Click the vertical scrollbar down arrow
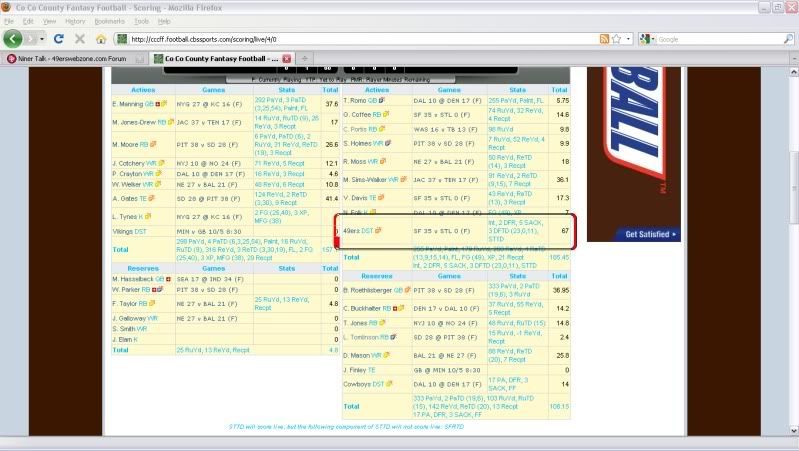 click(x=794, y=431)
